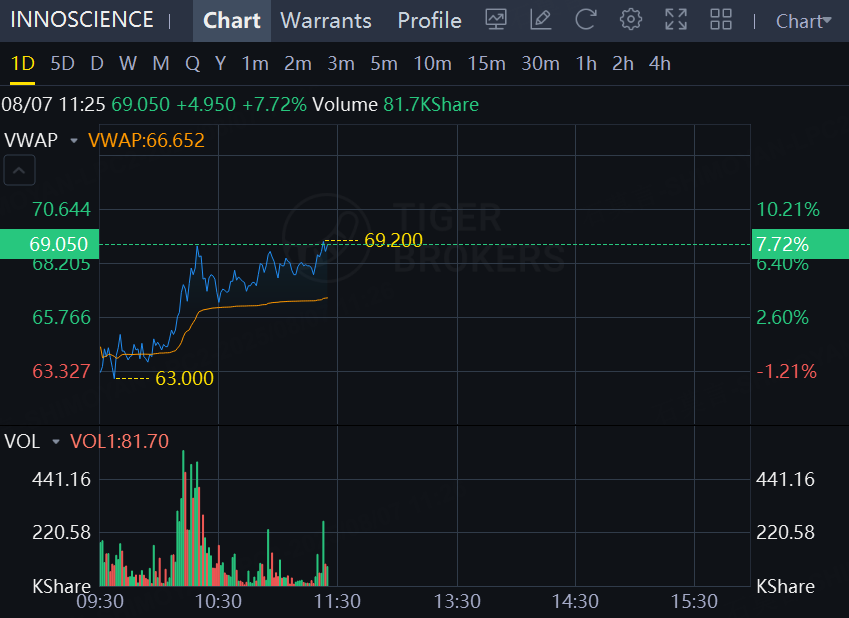Click the left 441.16 volume axis label
The width and height of the screenshot is (849, 618).
61,479
